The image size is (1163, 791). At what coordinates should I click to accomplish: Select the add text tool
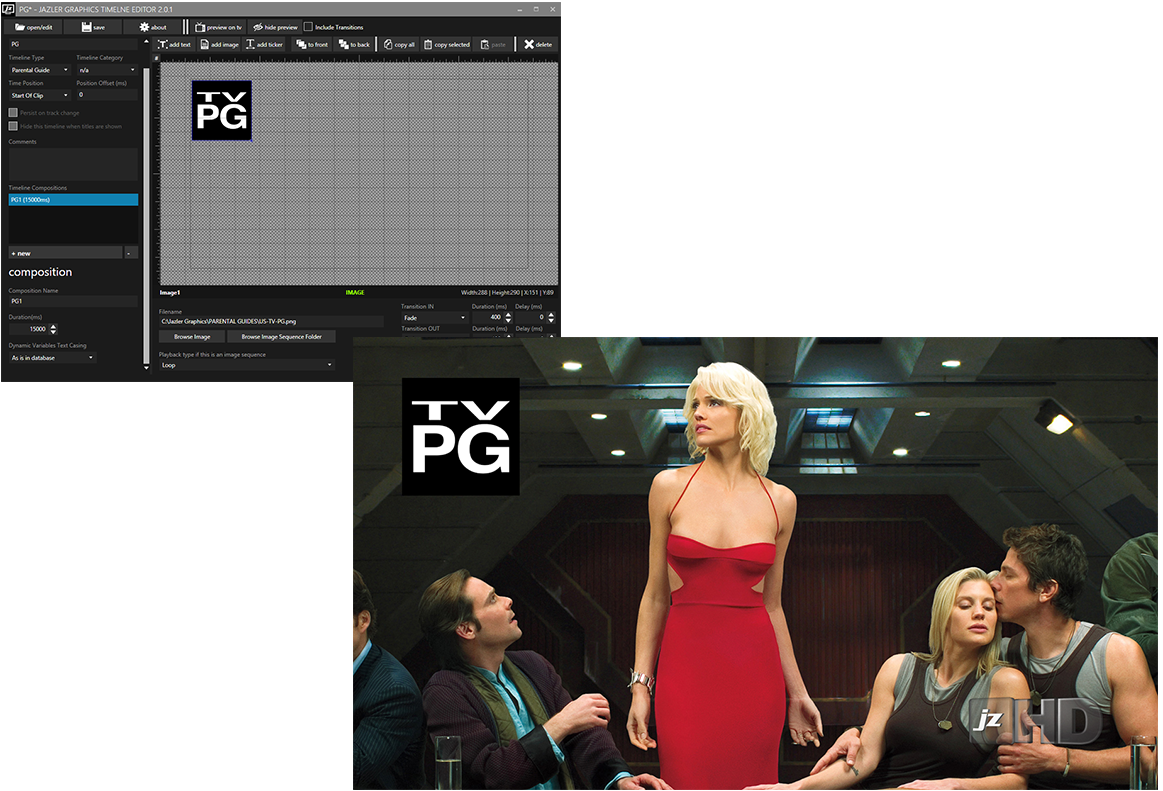click(x=177, y=45)
